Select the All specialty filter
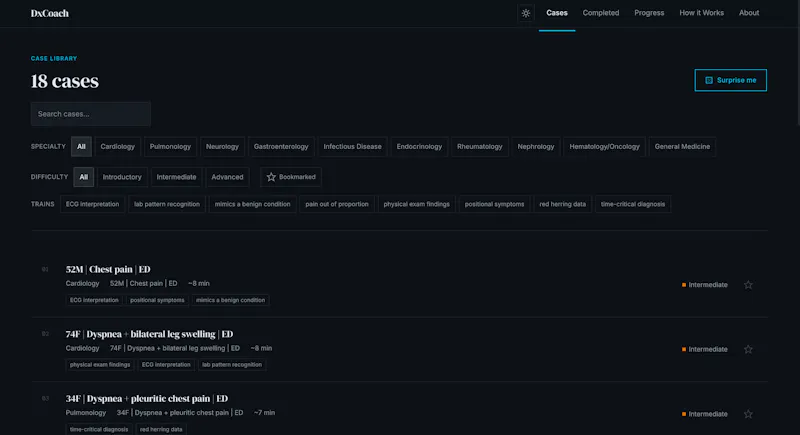This screenshot has height=435, width=800. pos(81,147)
